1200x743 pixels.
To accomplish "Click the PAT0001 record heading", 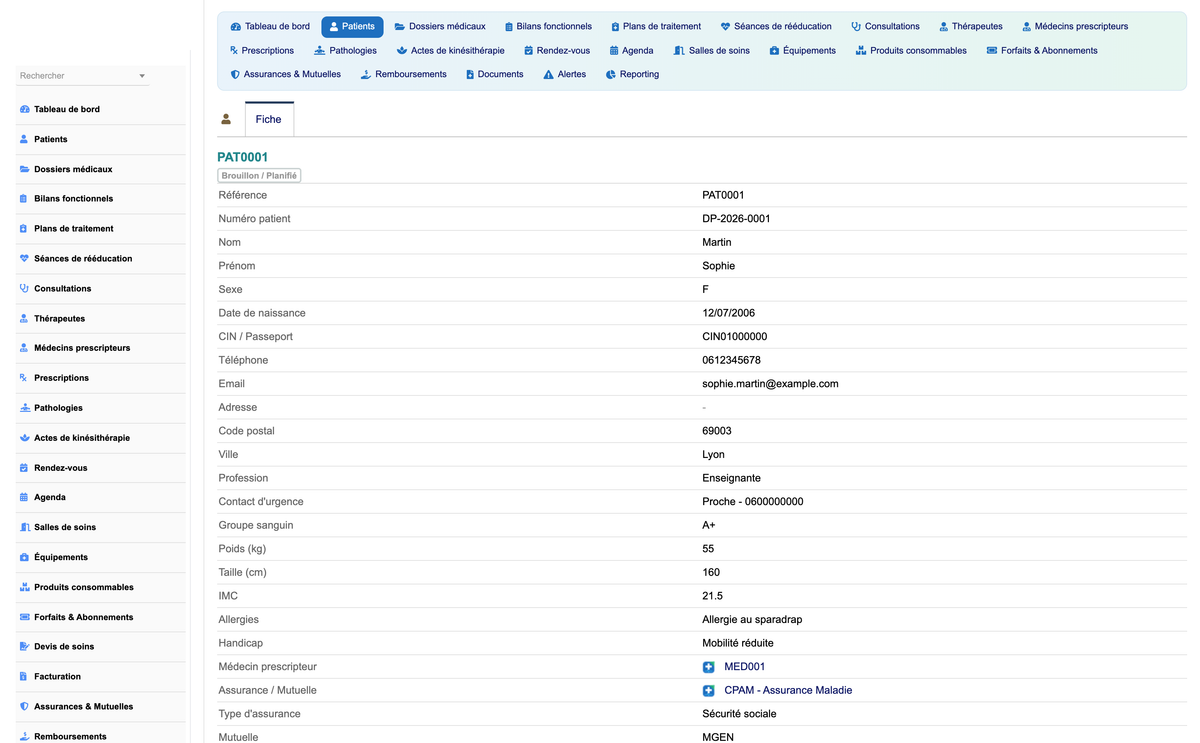I will [243, 157].
